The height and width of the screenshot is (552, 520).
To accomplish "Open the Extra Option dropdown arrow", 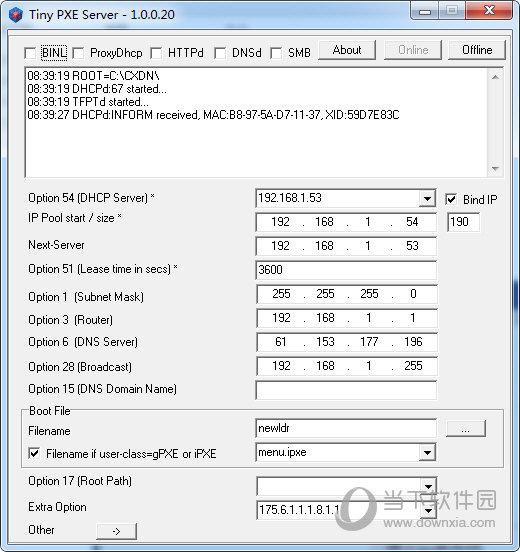I will [x=428, y=510].
